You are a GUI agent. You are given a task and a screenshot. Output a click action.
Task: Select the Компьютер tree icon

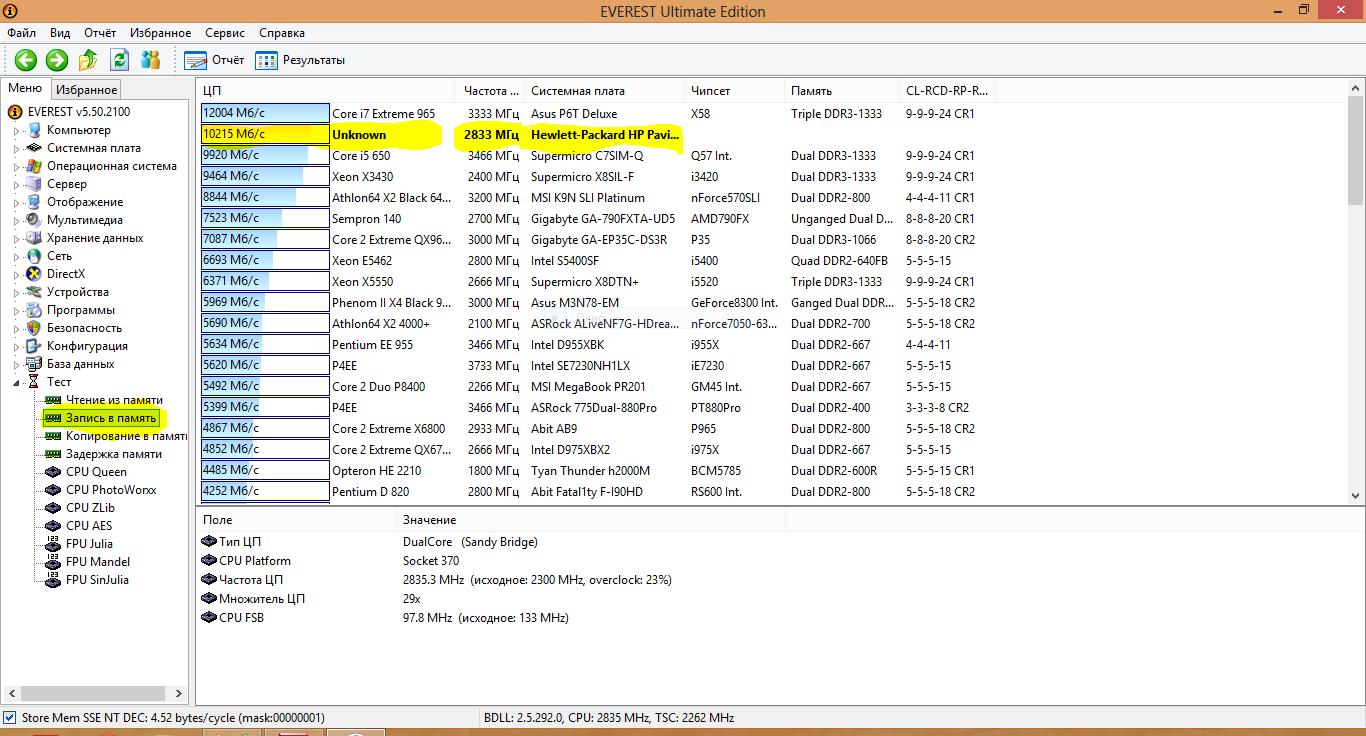35,130
